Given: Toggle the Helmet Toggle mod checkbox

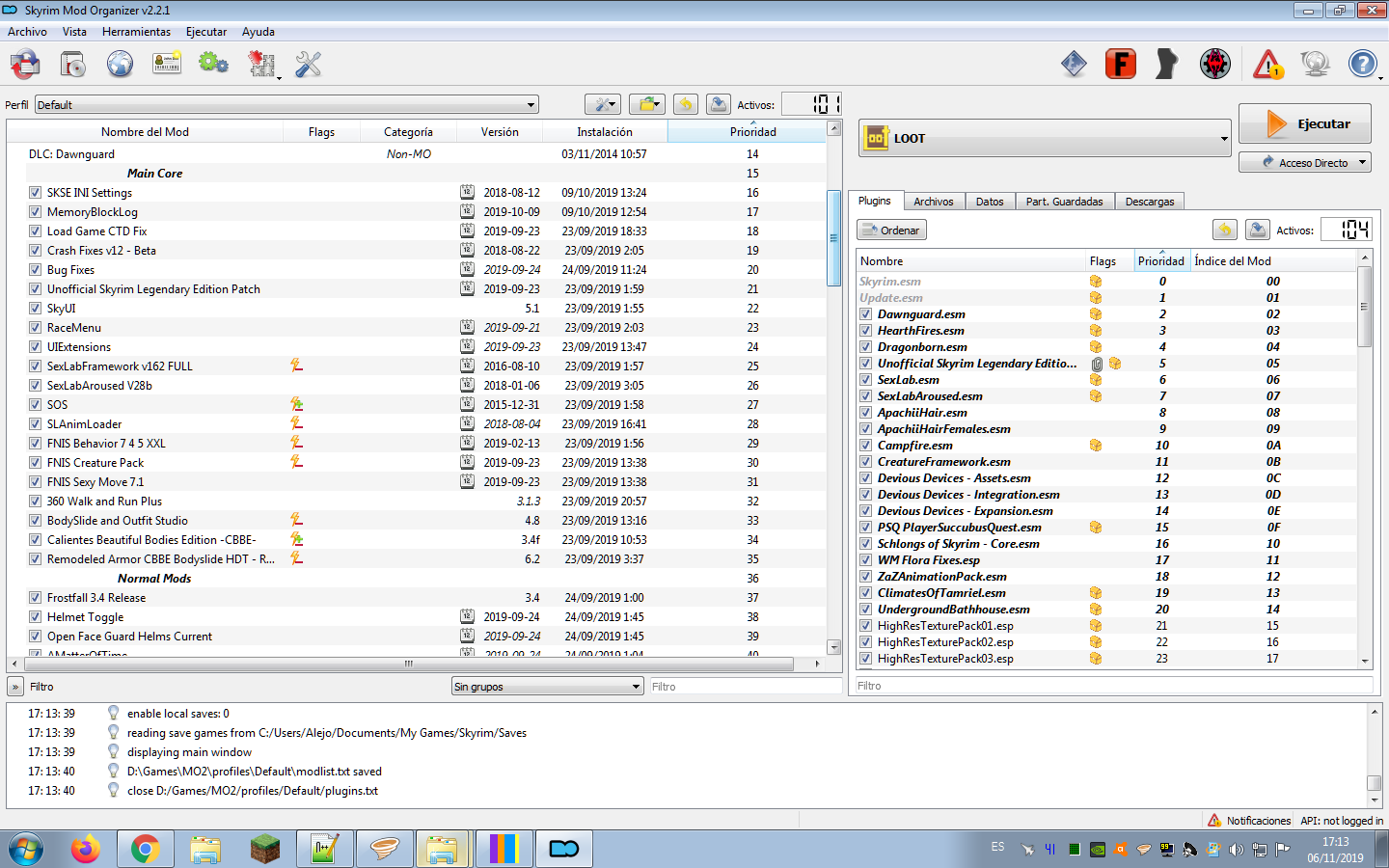Looking at the screenshot, I should click(x=35, y=617).
